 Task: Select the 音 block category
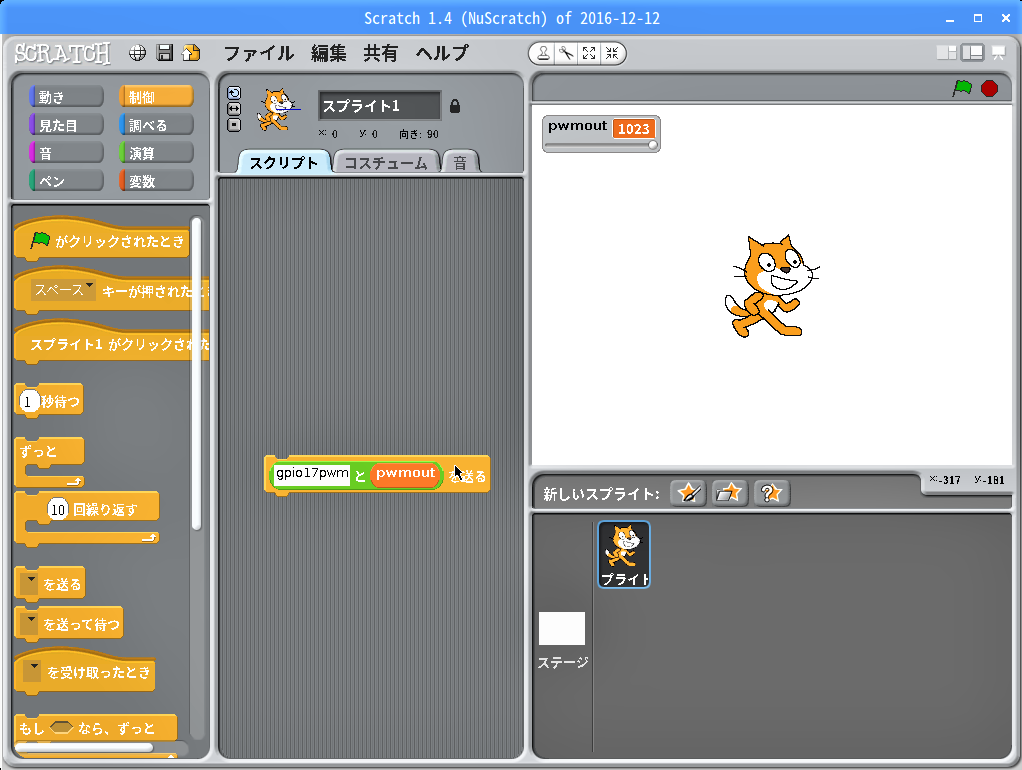pos(66,153)
